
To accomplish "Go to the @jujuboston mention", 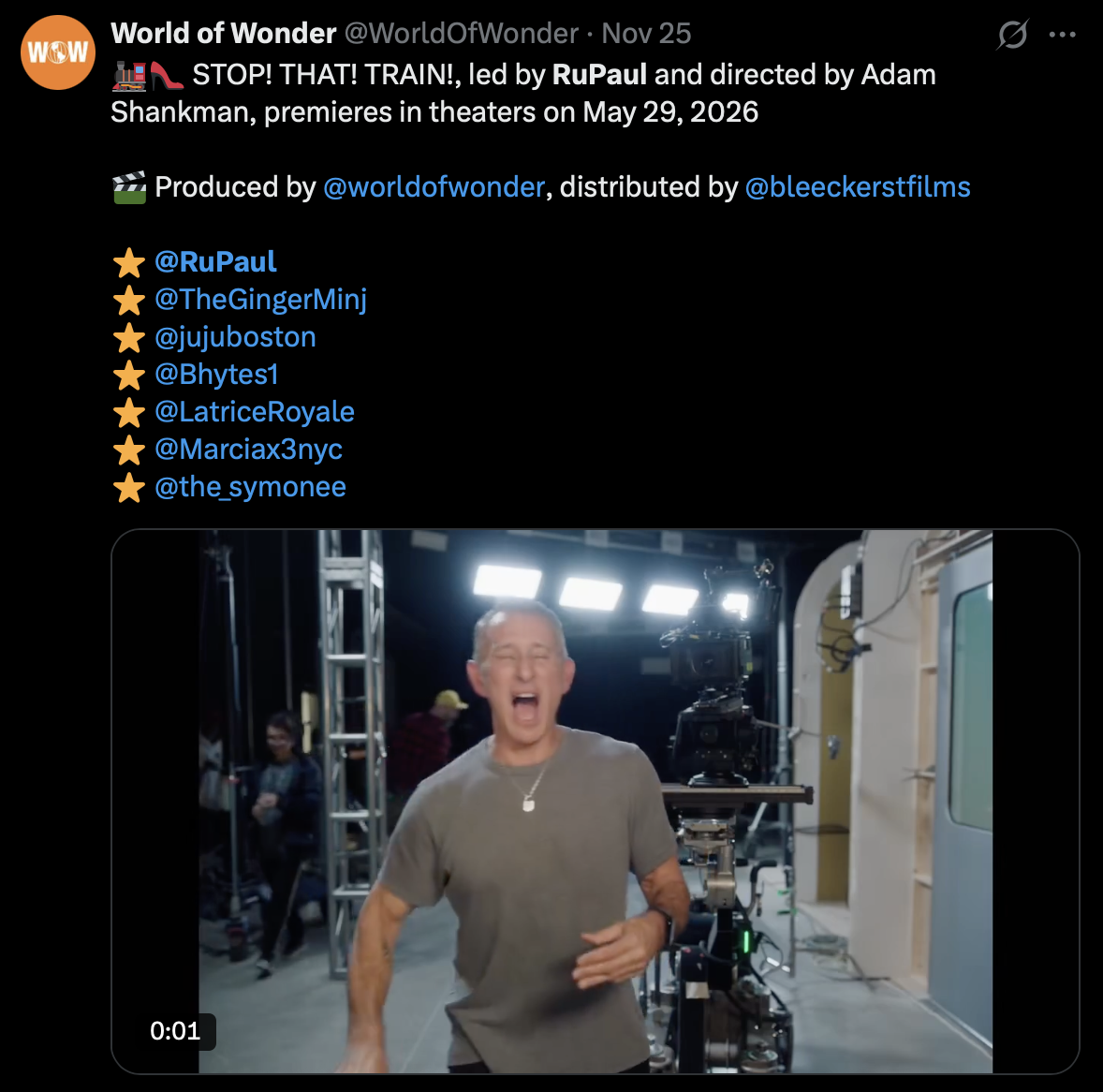I will coord(235,337).
